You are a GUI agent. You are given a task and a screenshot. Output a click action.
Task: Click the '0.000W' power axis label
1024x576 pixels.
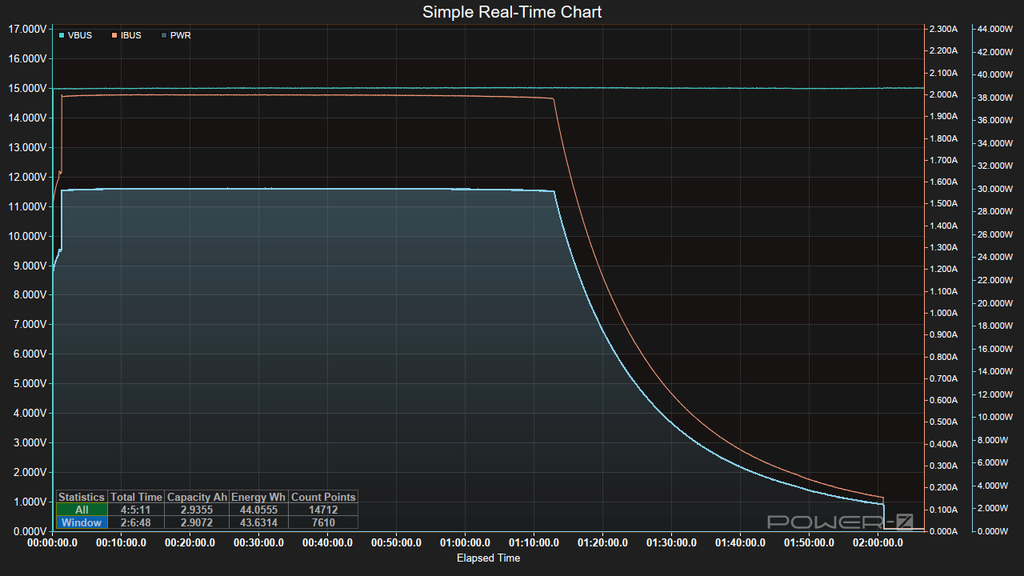(x=993, y=531)
